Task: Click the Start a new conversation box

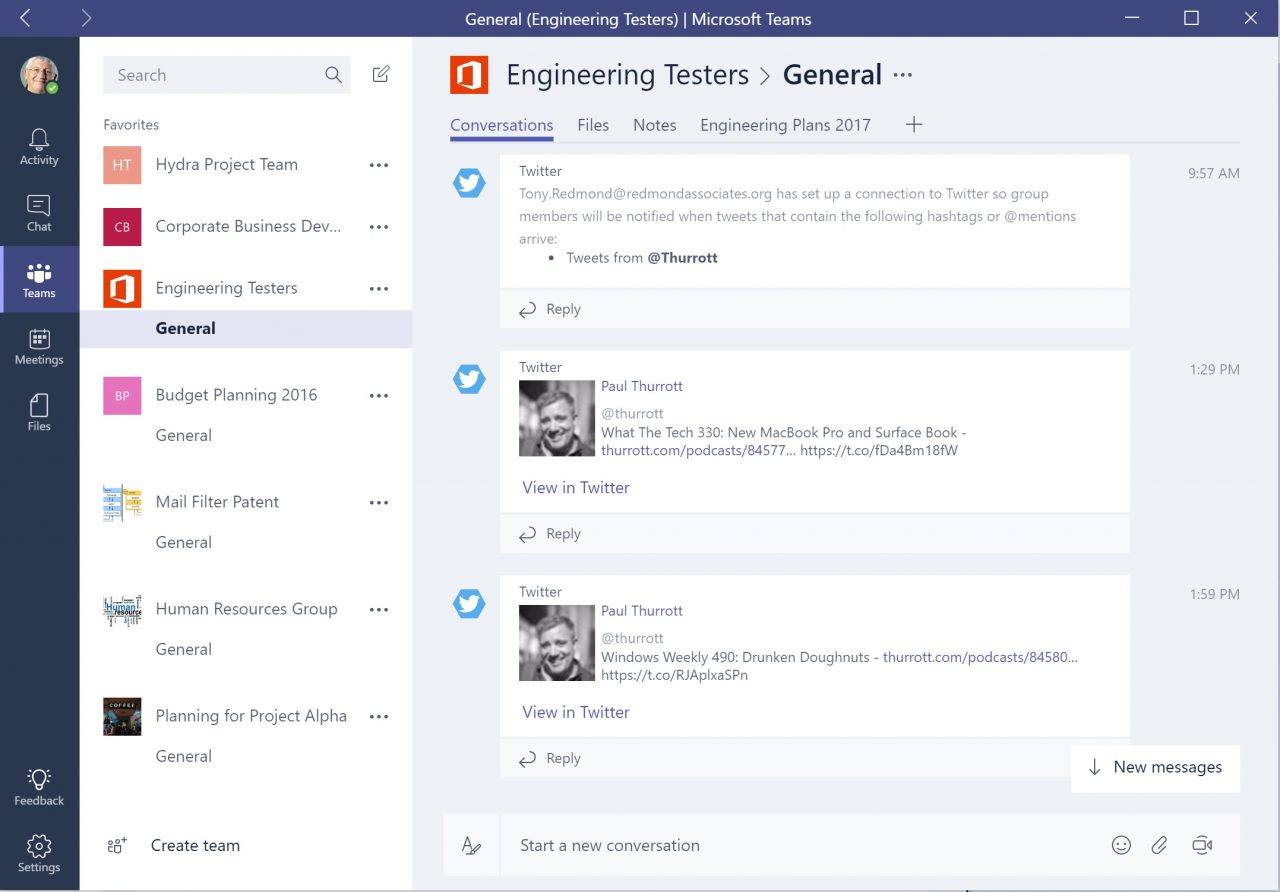Action: 800,845
